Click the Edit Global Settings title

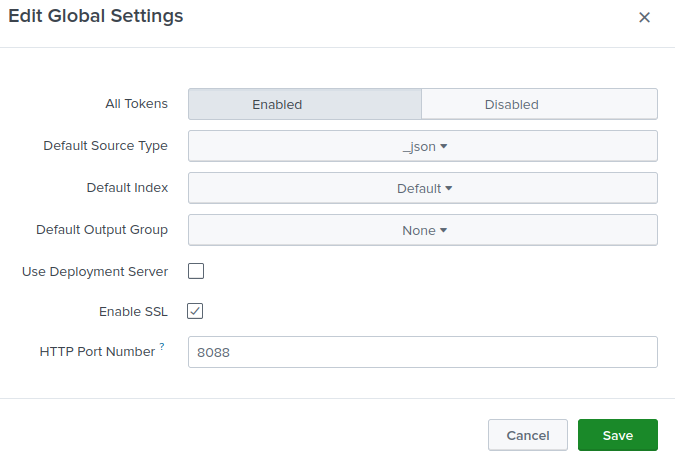click(96, 17)
